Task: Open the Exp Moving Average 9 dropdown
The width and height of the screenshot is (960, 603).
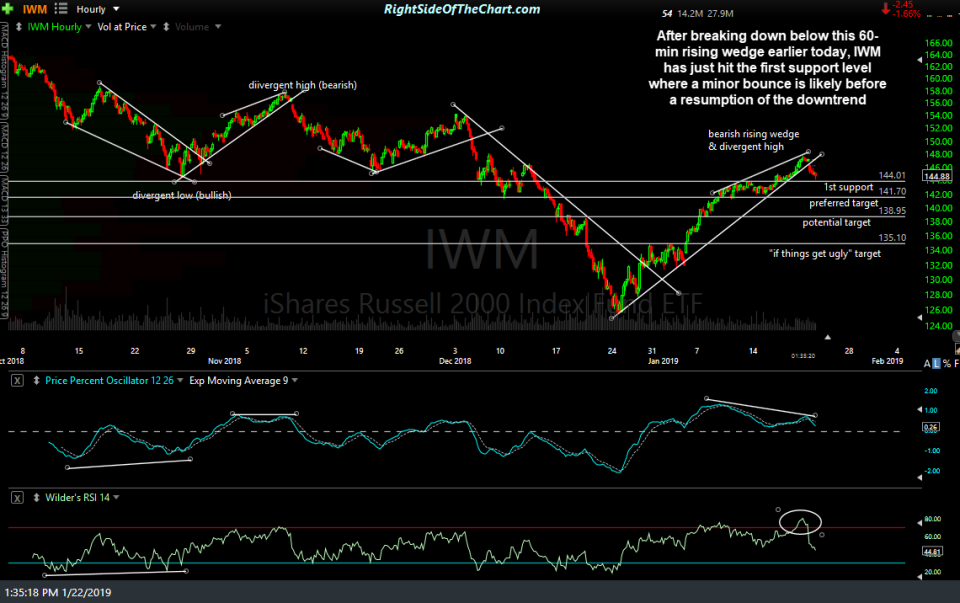Action: pos(293,381)
